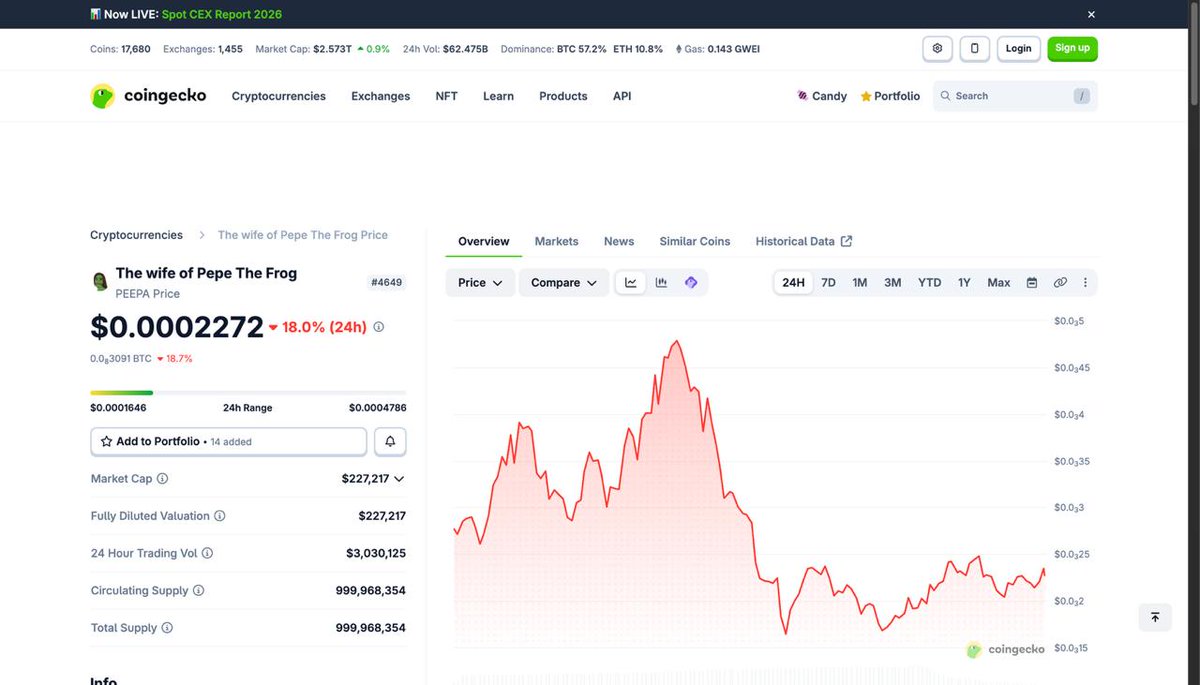Open the chart more options menu

(1085, 283)
